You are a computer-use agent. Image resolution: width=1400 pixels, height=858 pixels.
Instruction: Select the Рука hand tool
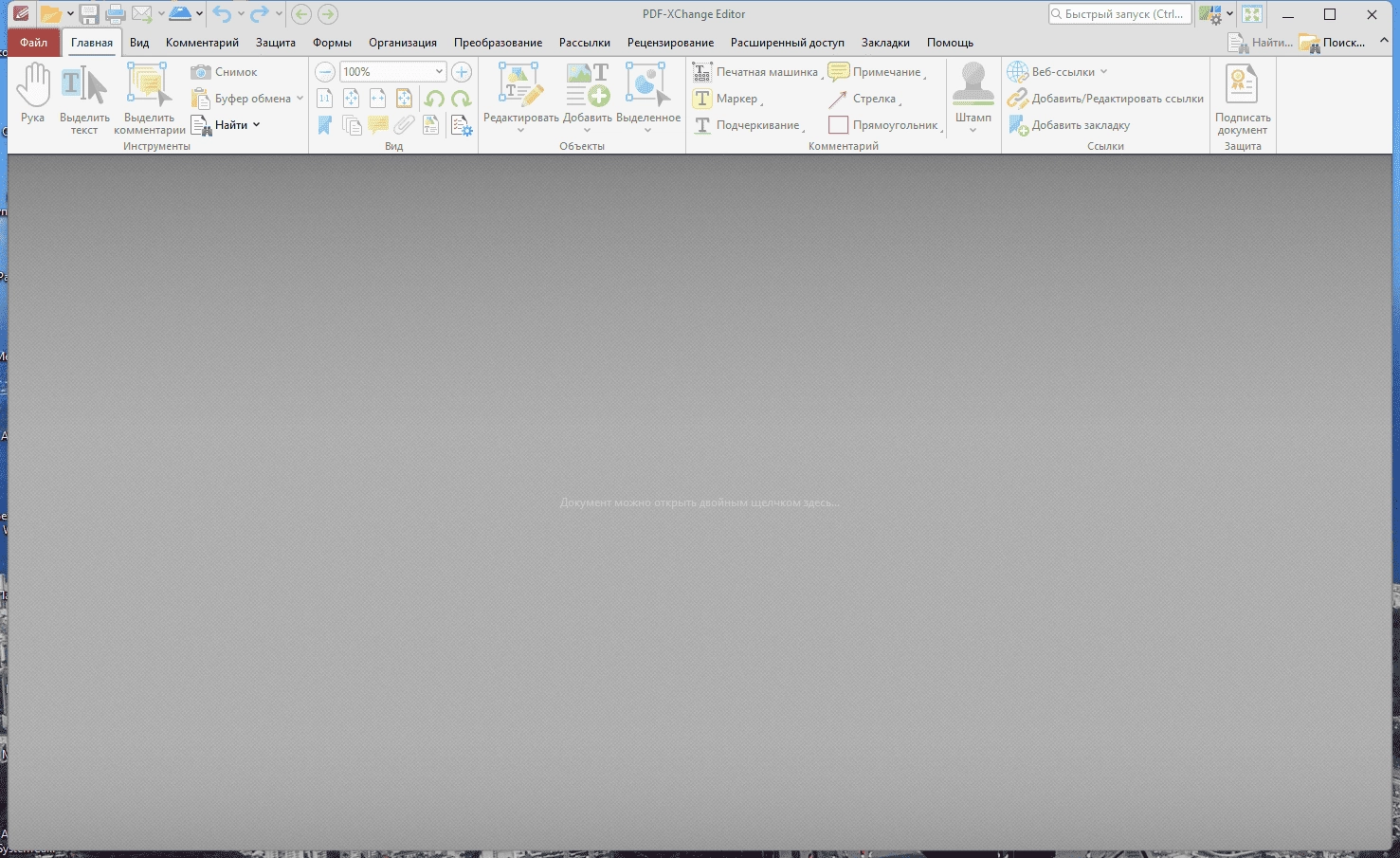click(x=33, y=94)
